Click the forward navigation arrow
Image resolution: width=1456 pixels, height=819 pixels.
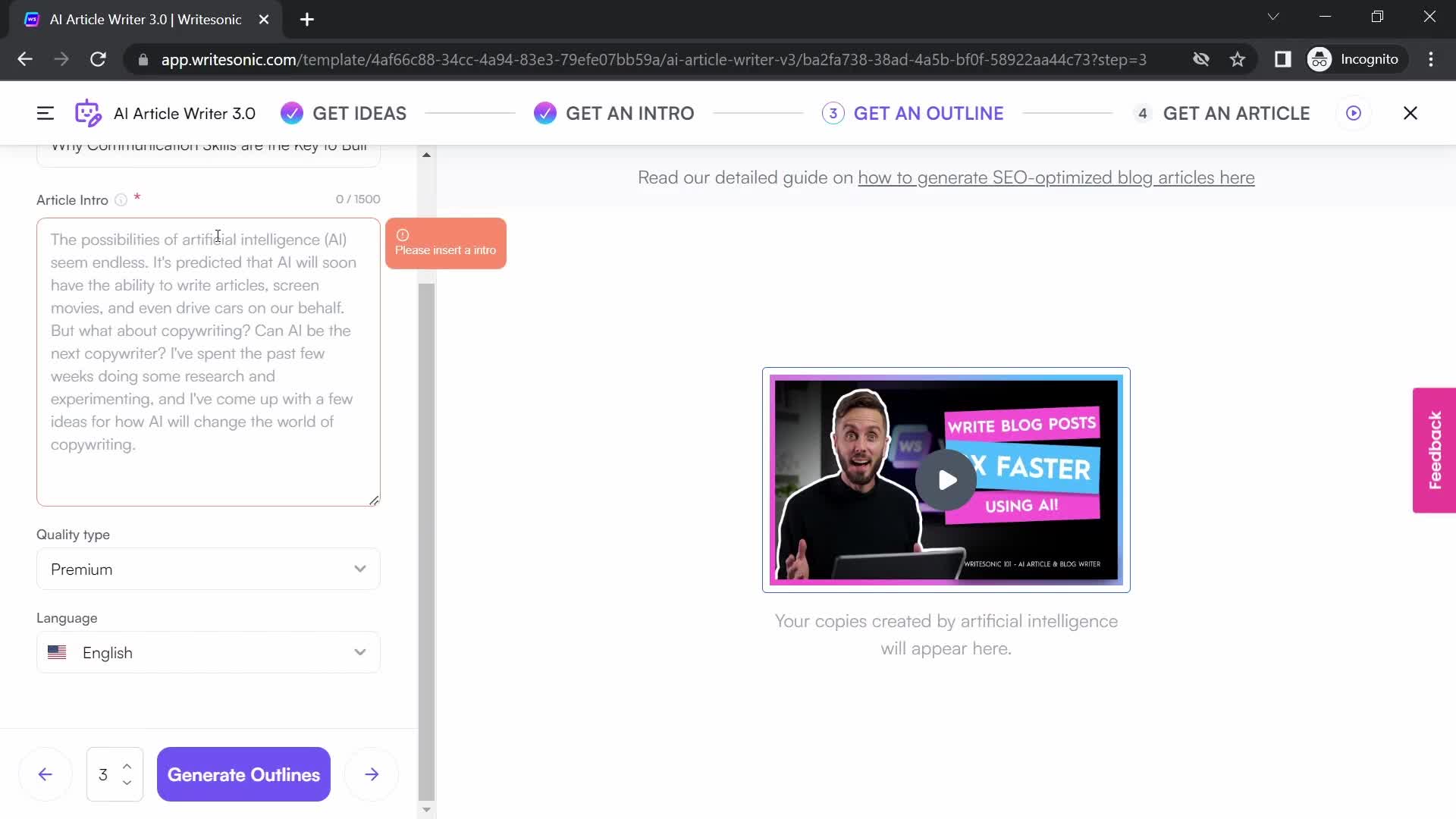372,774
